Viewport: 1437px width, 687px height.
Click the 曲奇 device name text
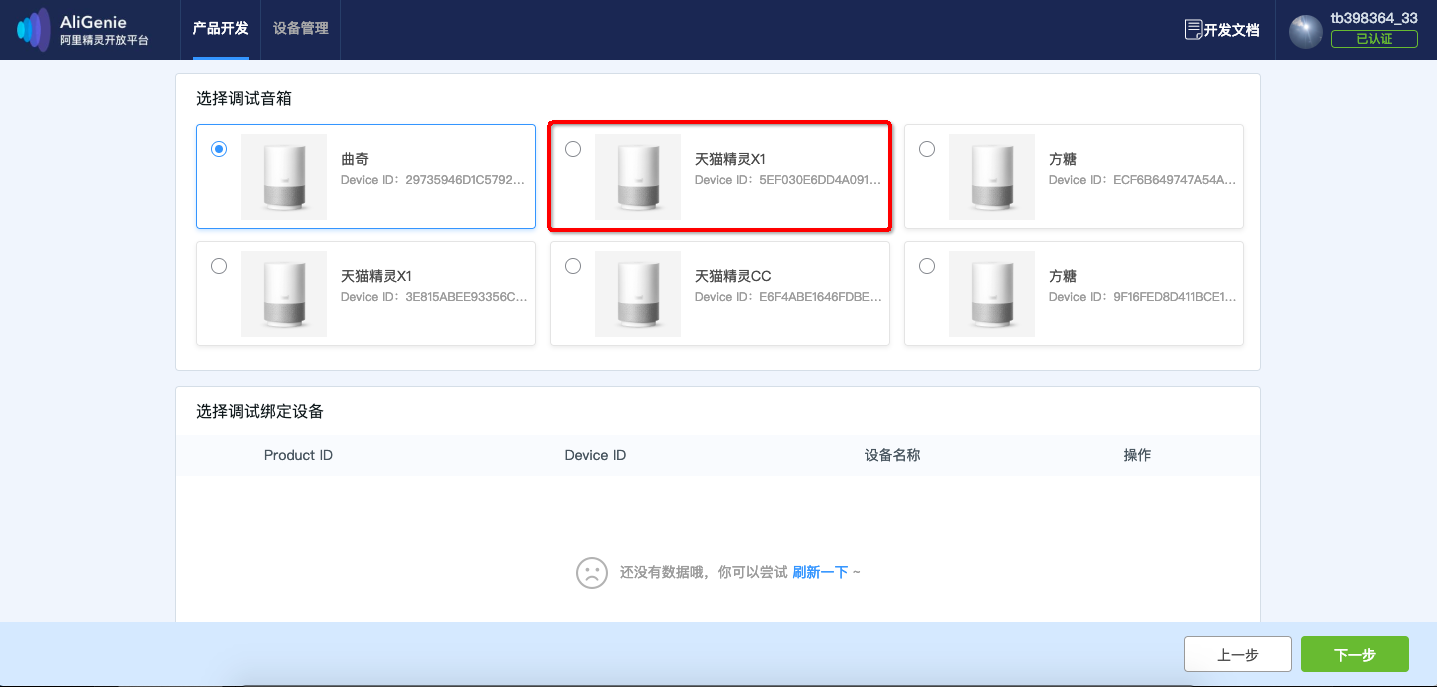point(355,159)
